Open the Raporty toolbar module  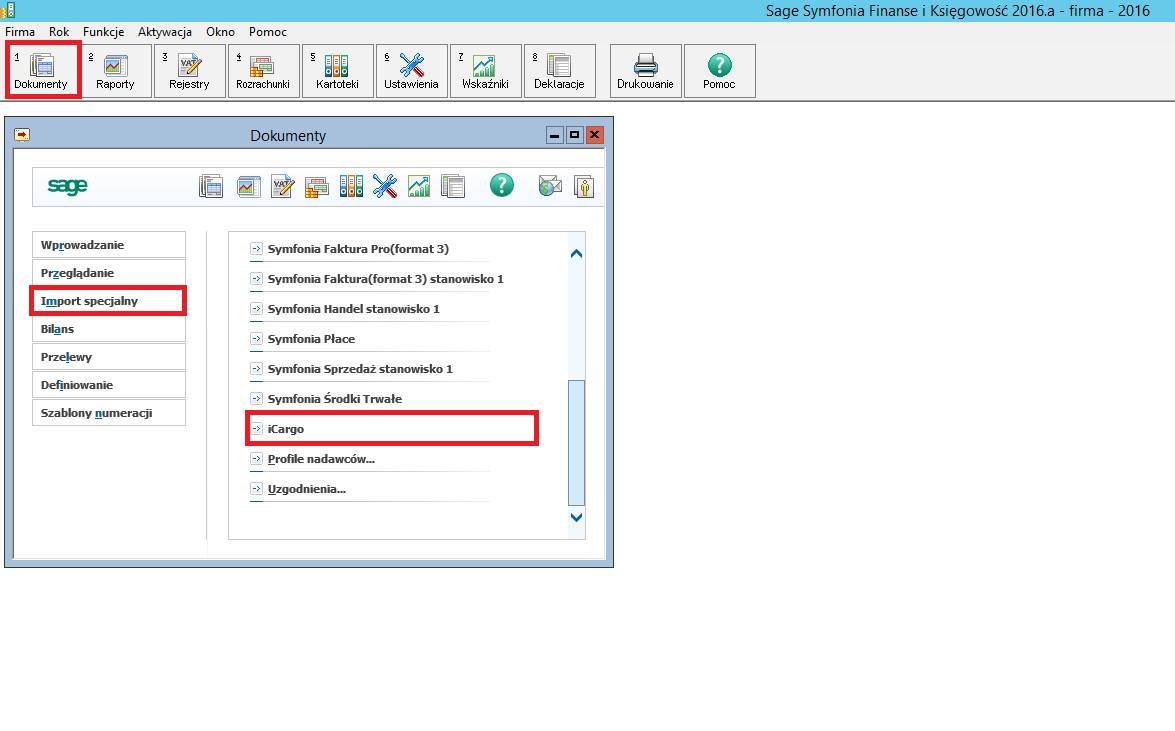pyautogui.click(x=115, y=71)
